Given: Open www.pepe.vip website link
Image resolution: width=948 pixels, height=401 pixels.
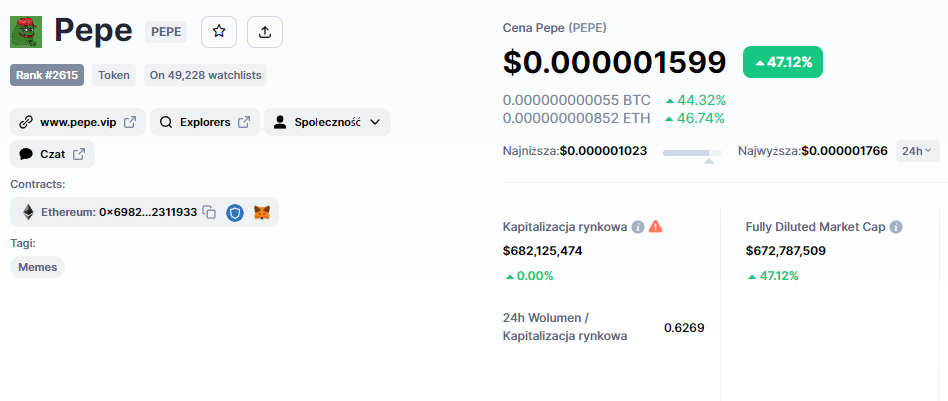Looking at the screenshot, I should [78, 122].
